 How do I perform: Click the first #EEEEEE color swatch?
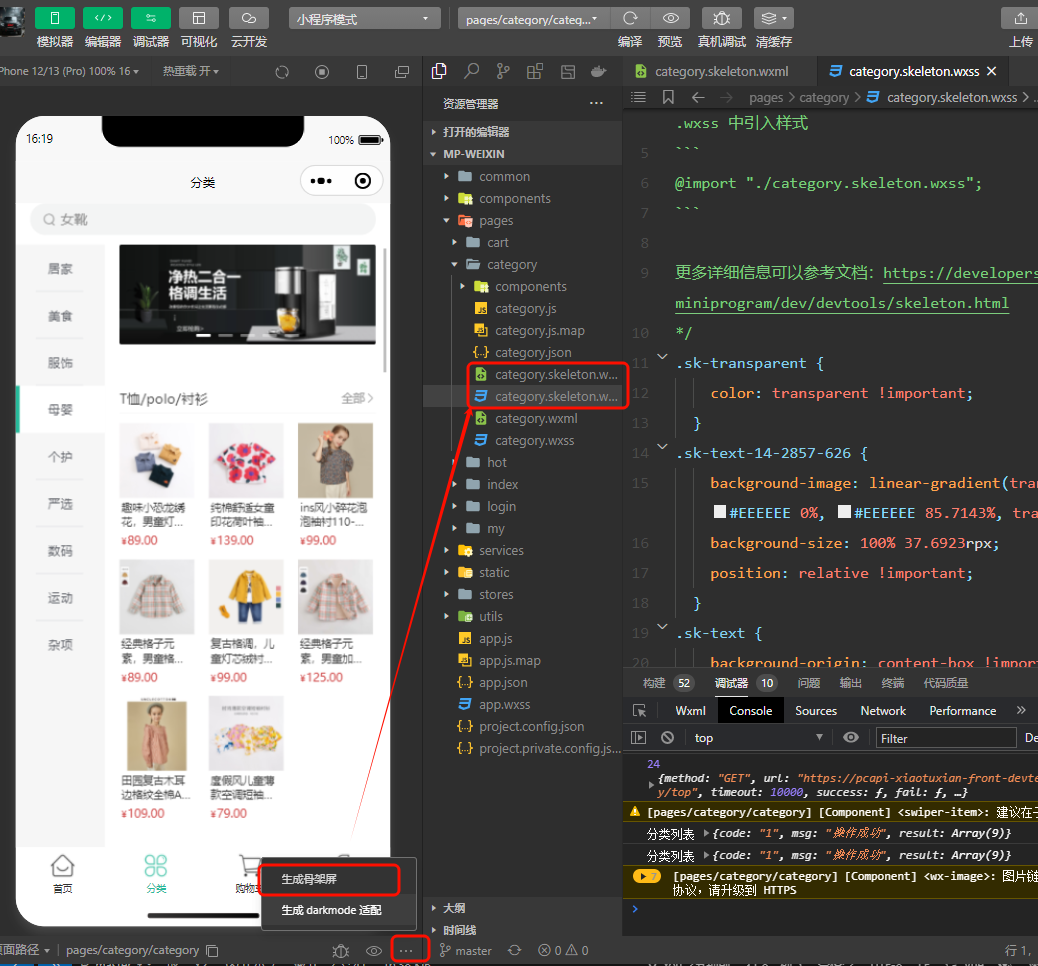[x=720, y=511]
